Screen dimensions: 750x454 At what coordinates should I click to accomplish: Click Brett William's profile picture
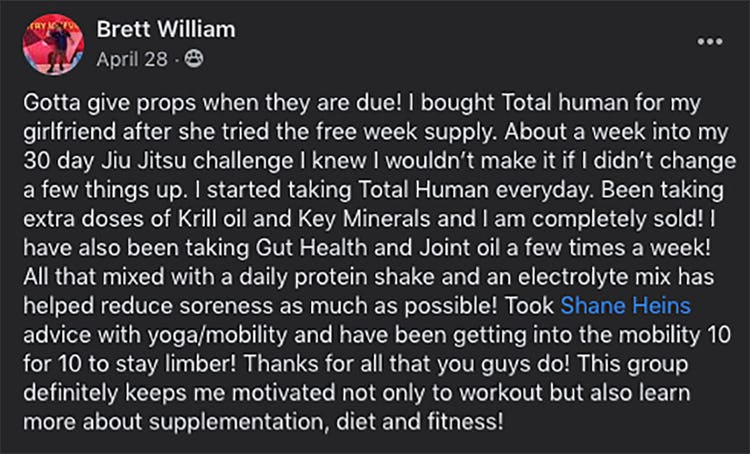[56, 42]
